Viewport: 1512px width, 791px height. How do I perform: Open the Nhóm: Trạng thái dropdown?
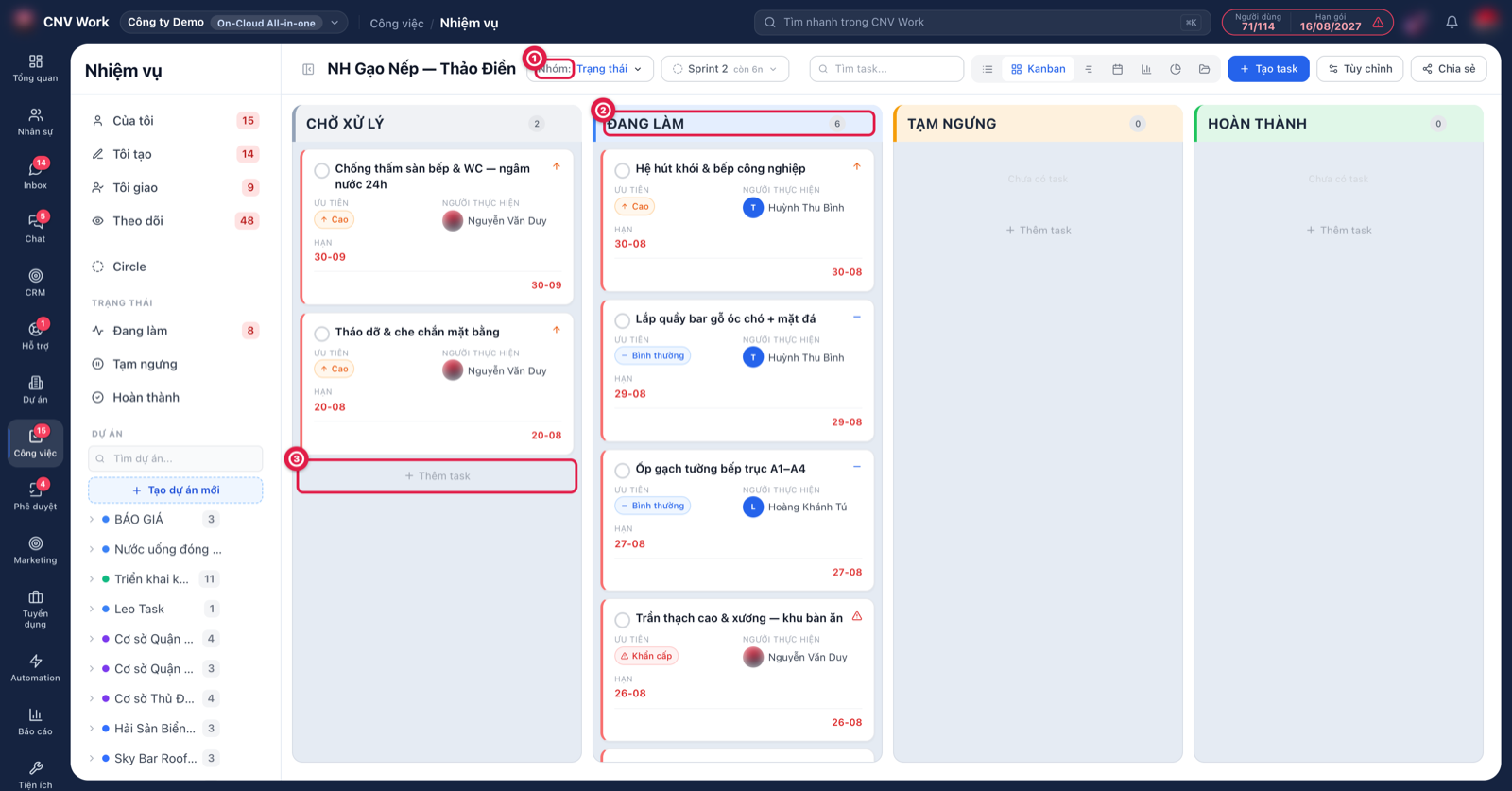590,69
